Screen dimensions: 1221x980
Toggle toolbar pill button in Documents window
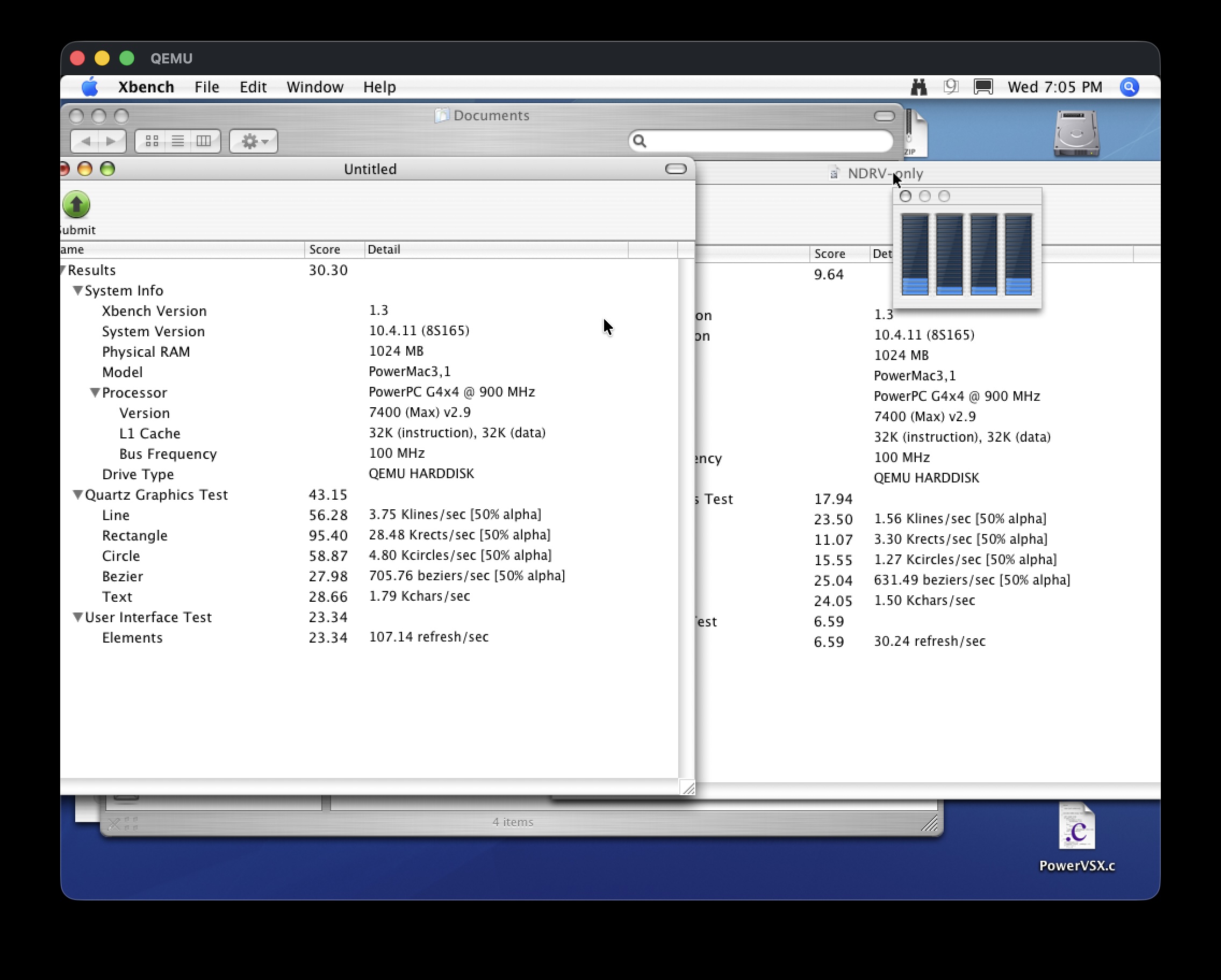point(884,116)
